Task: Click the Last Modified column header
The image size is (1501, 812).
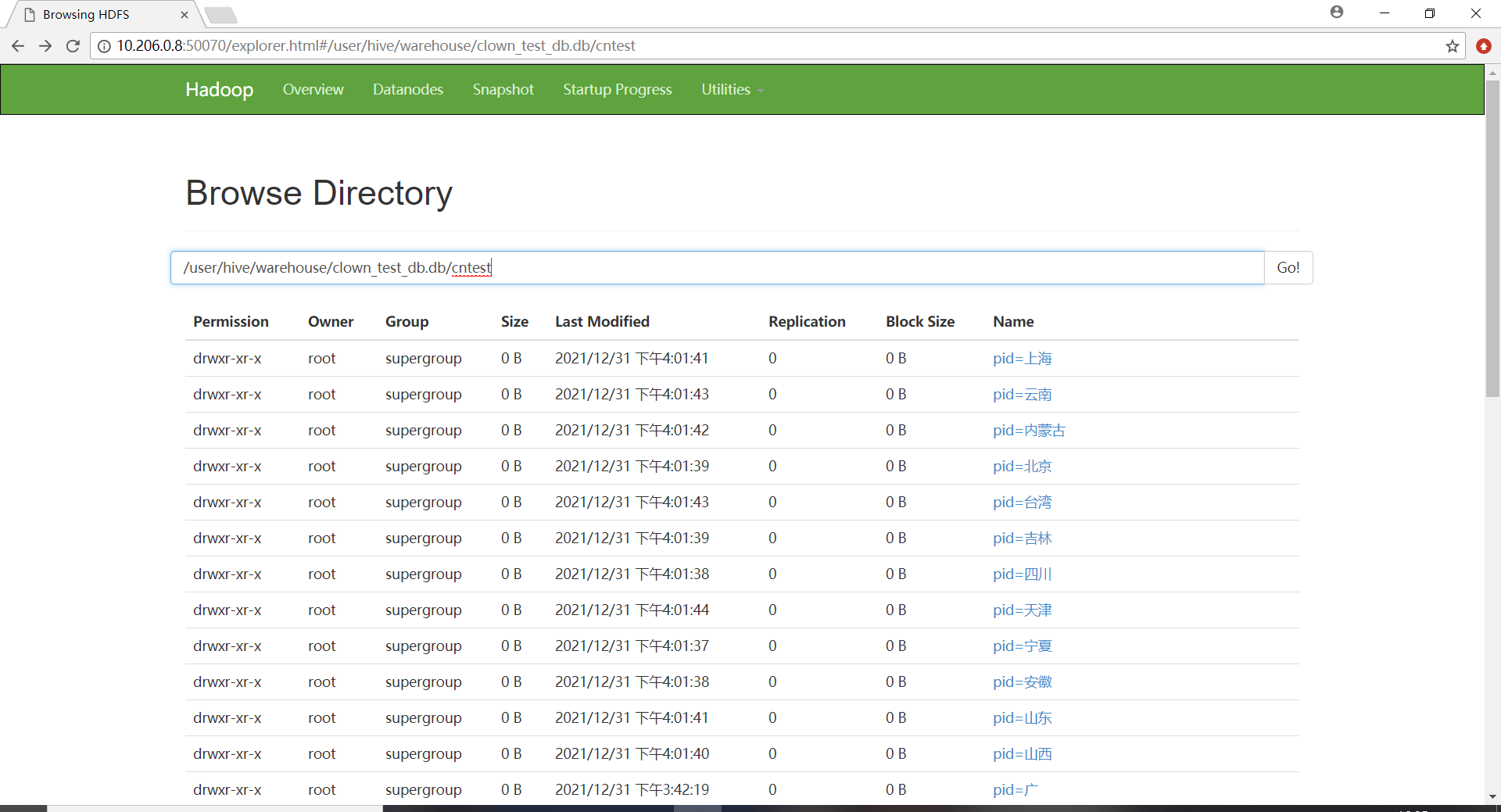Action: pos(602,322)
